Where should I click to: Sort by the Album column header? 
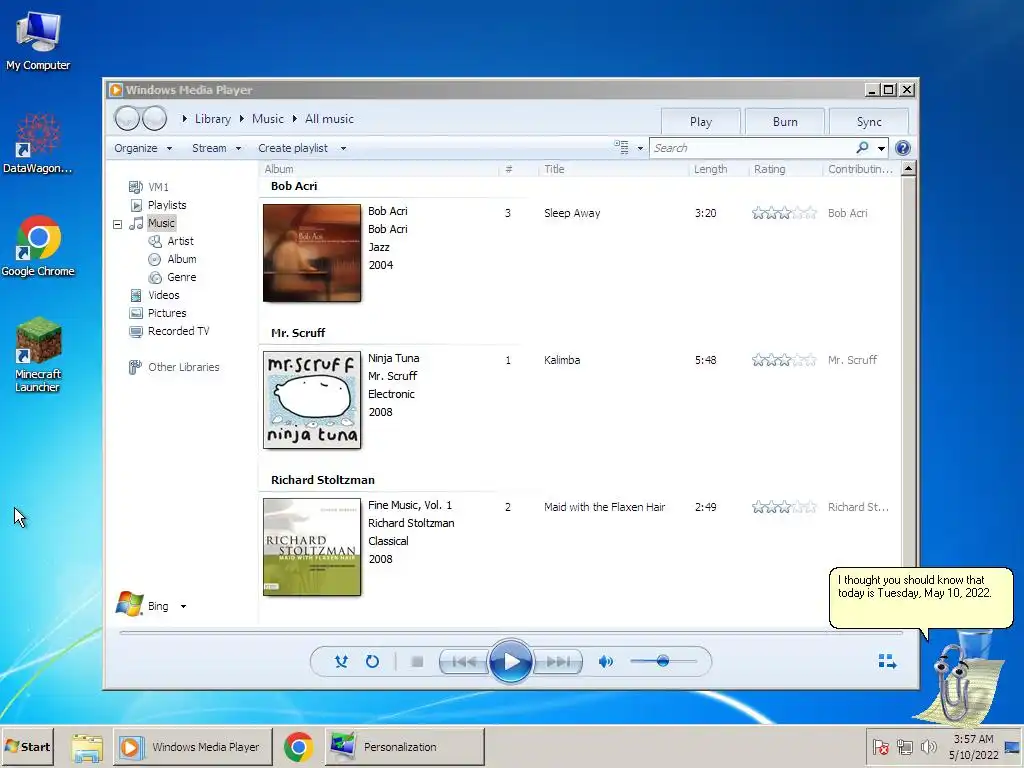point(279,169)
